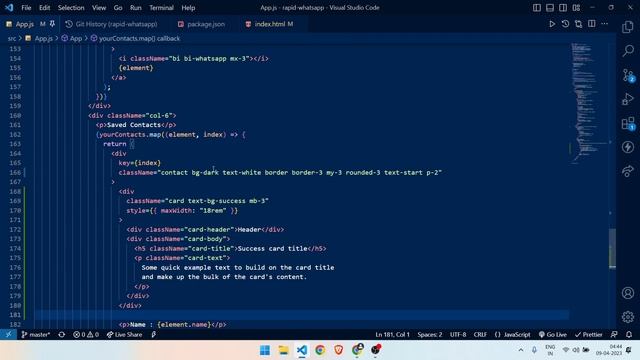The image size is (640, 360).
Task: Click App symbol in the breadcrumb
Action: click(76, 38)
